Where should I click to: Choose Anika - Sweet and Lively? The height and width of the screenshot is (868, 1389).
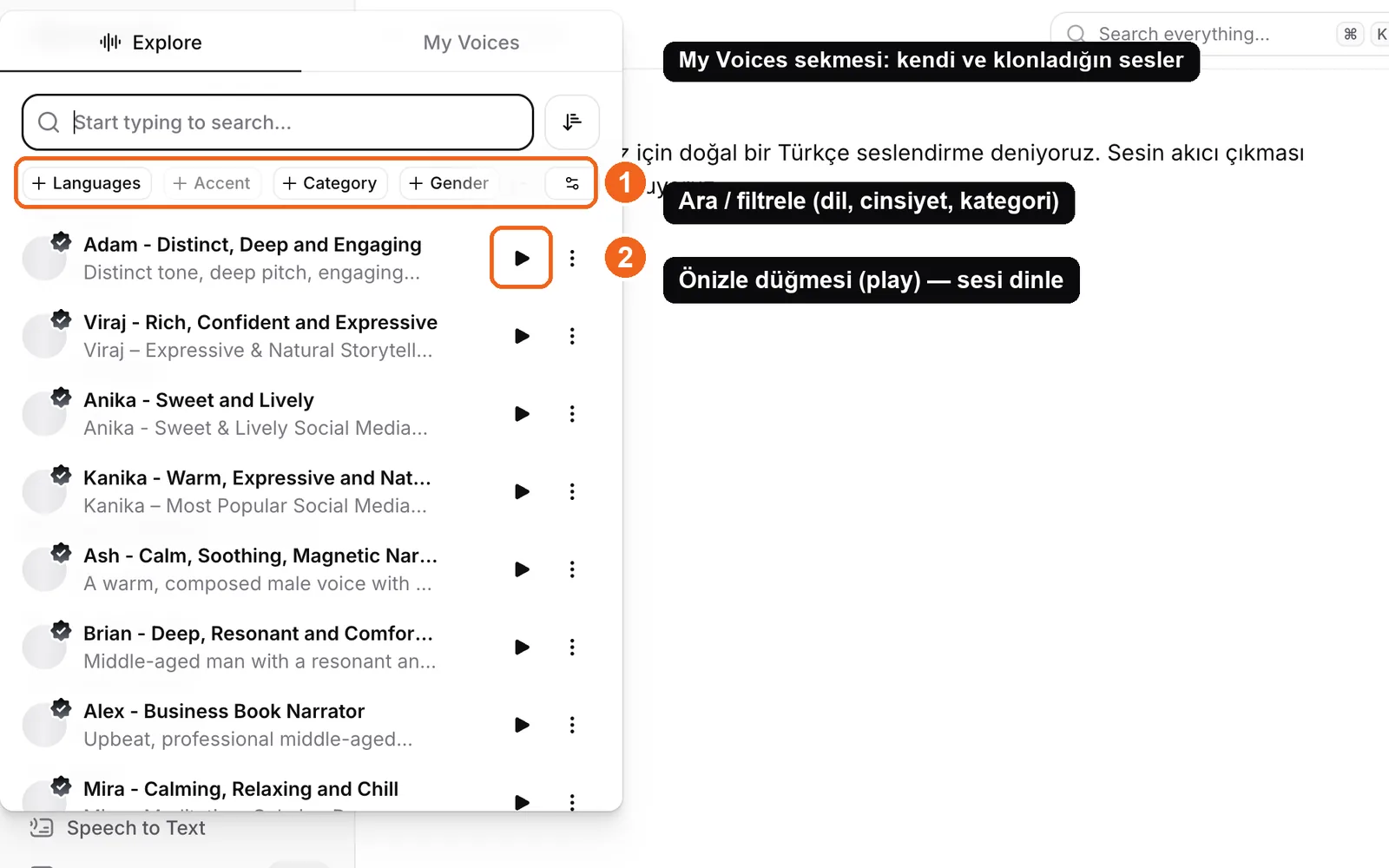[199, 400]
